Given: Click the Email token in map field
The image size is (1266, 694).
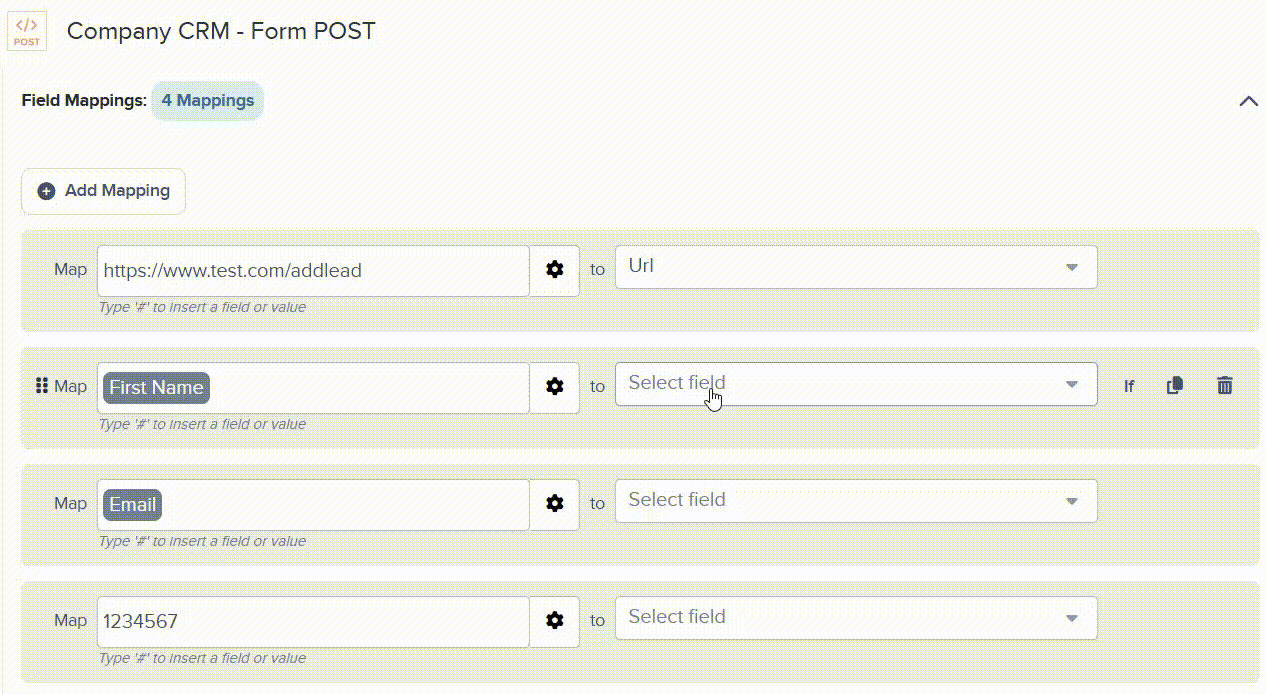Looking at the screenshot, I should 132,505.
